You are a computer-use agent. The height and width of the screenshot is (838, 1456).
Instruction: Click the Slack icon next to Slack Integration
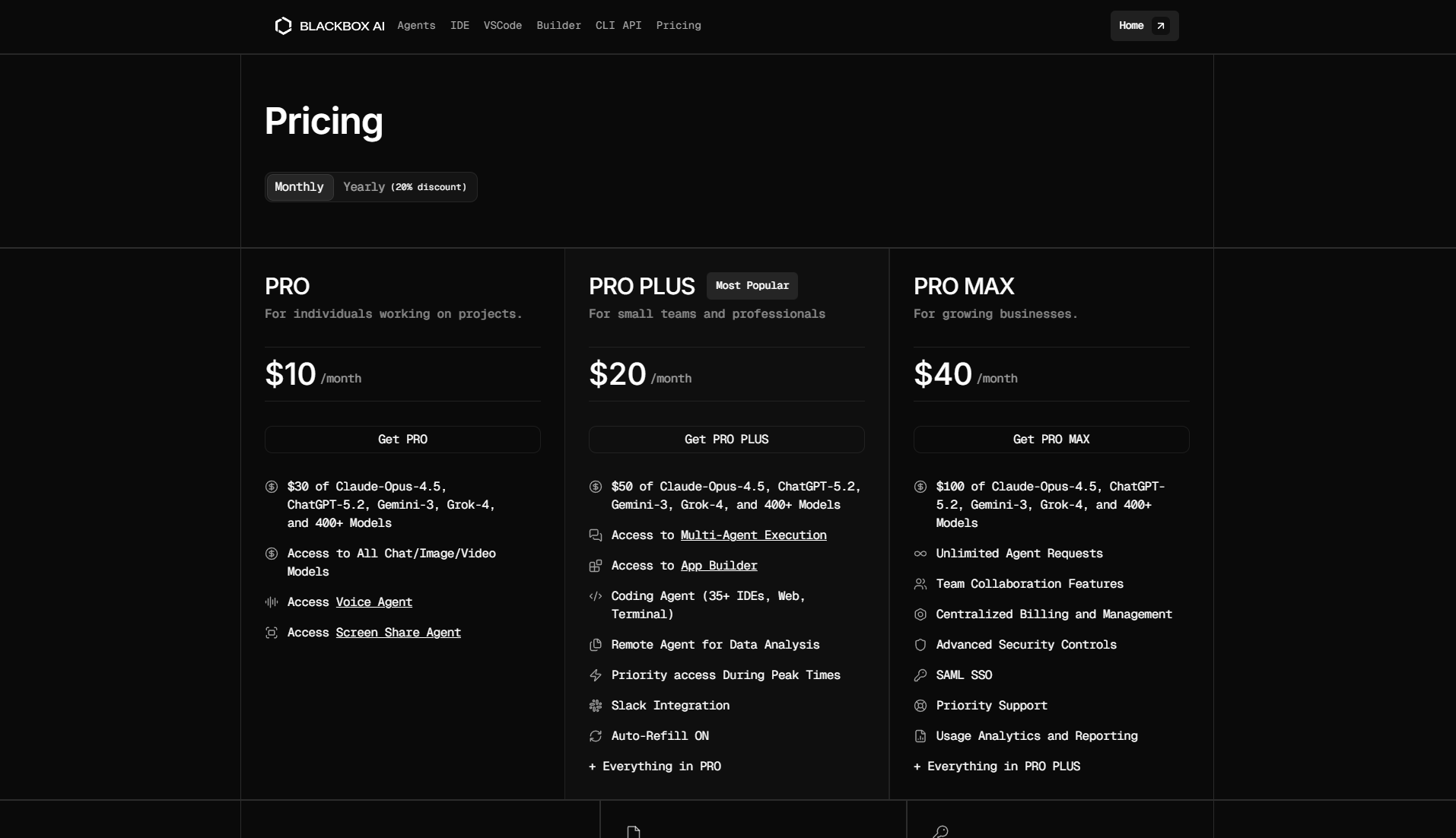tap(596, 706)
